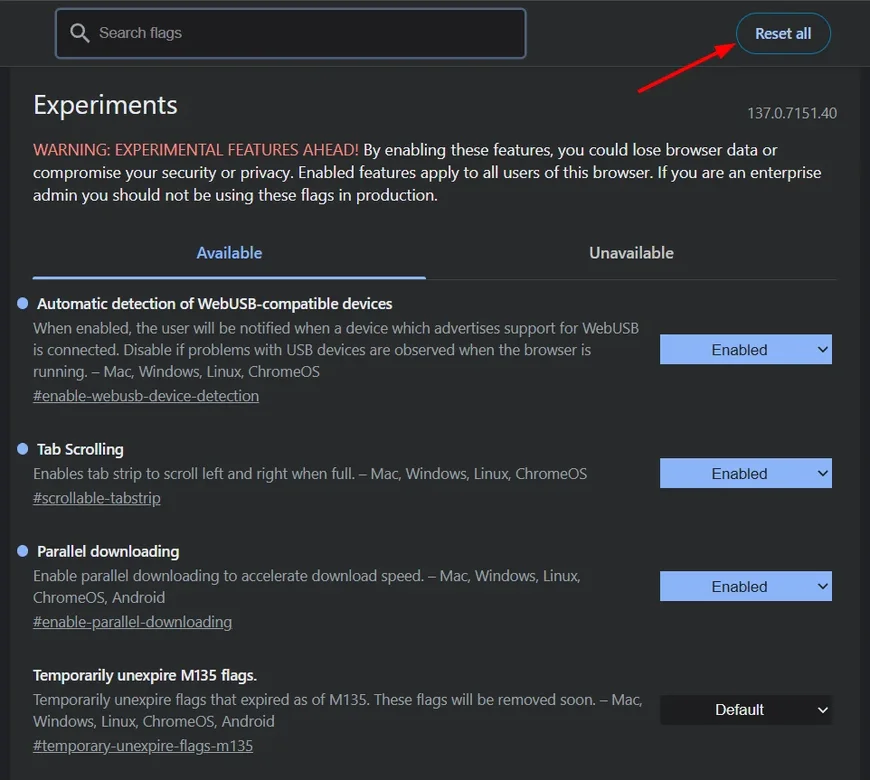Screen dimensions: 870x780
Task: Click the Temporarily unexpire M135 flags title
Action: (x=145, y=675)
